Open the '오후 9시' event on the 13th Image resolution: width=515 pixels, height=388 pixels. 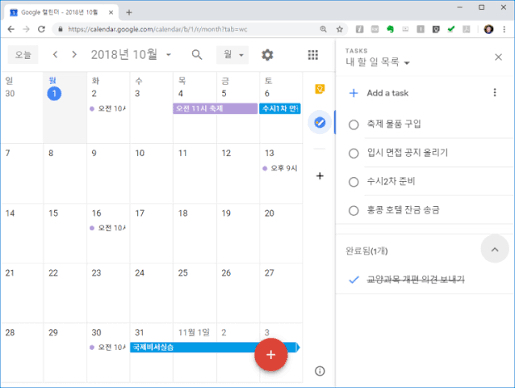click(280, 168)
